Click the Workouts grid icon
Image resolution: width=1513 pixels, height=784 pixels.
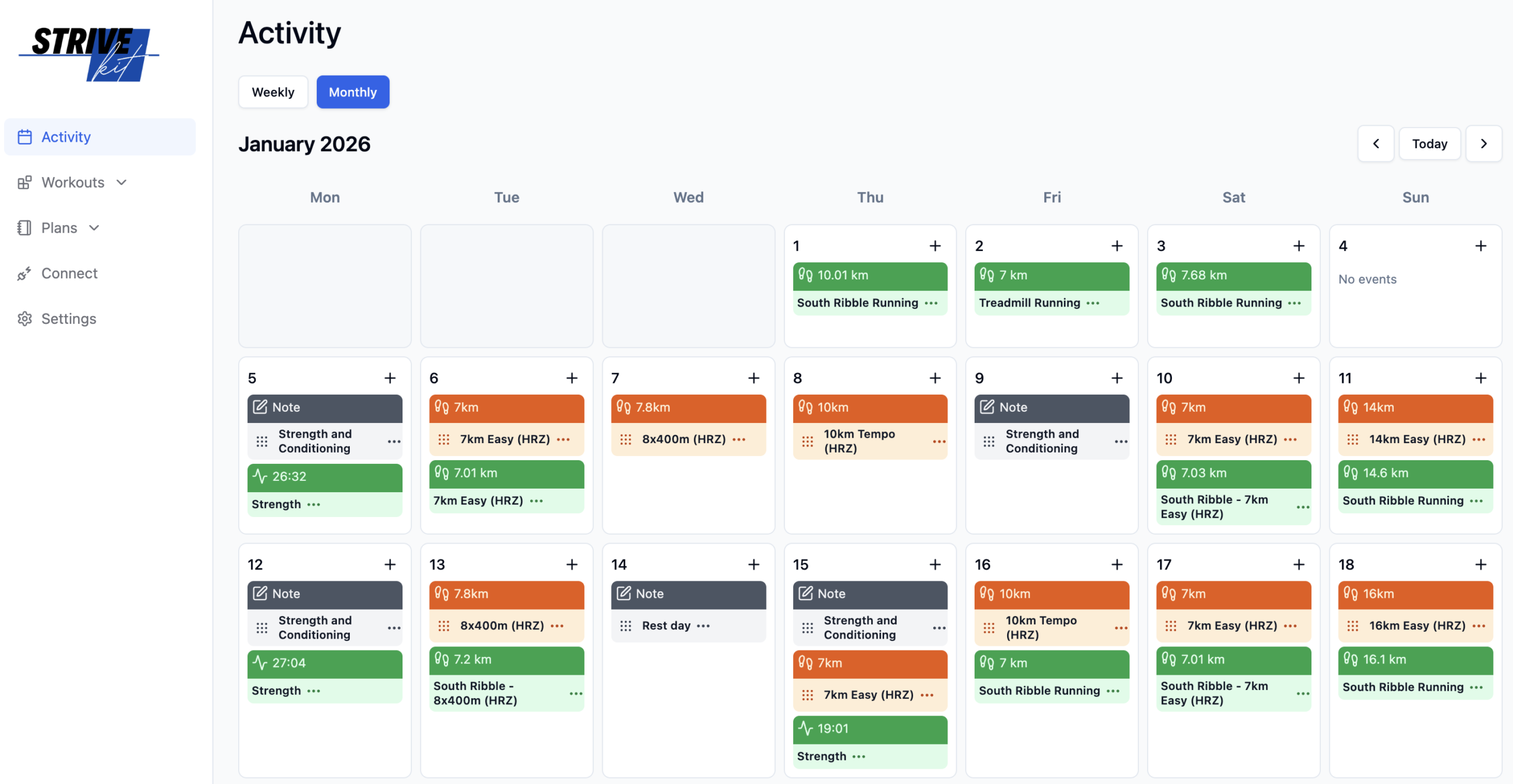[25, 182]
